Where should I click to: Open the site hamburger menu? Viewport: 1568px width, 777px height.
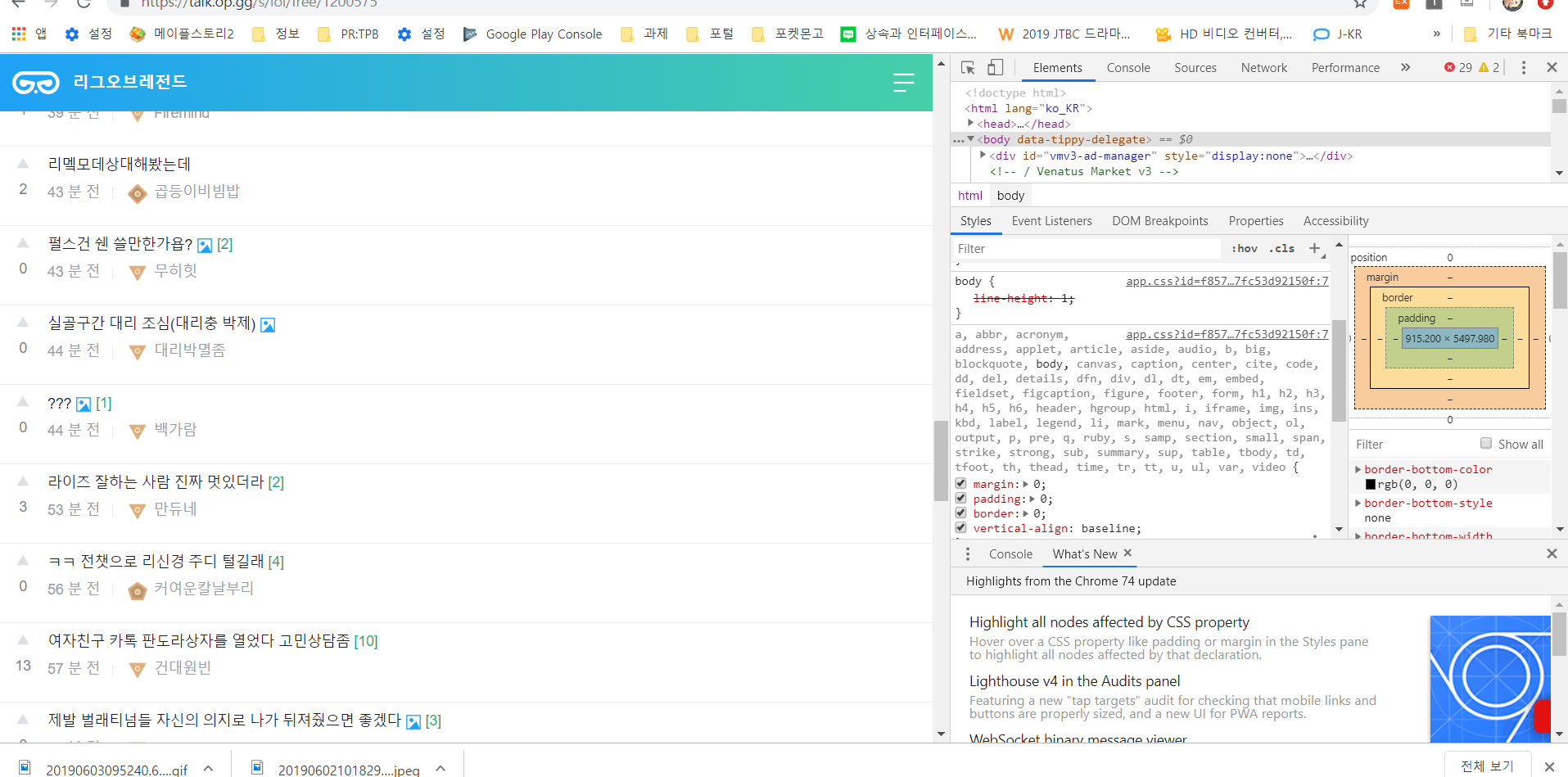[x=903, y=83]
